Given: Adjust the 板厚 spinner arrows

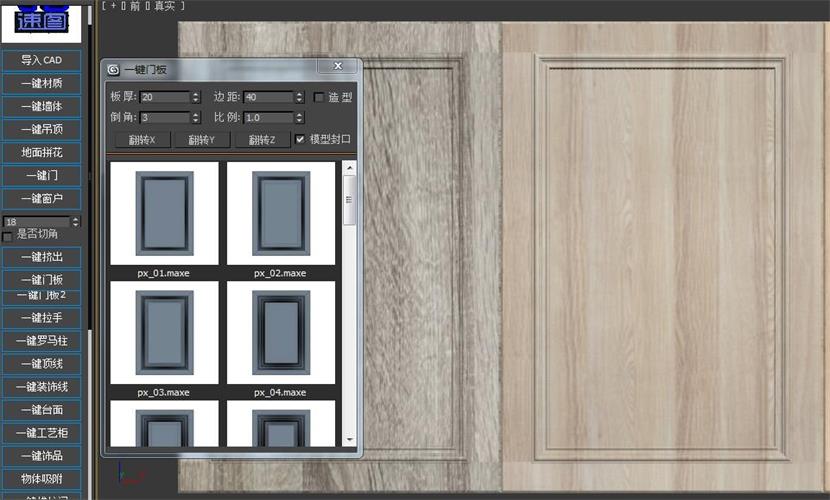Looking at the screenshot, I should (x=196, y=97).
